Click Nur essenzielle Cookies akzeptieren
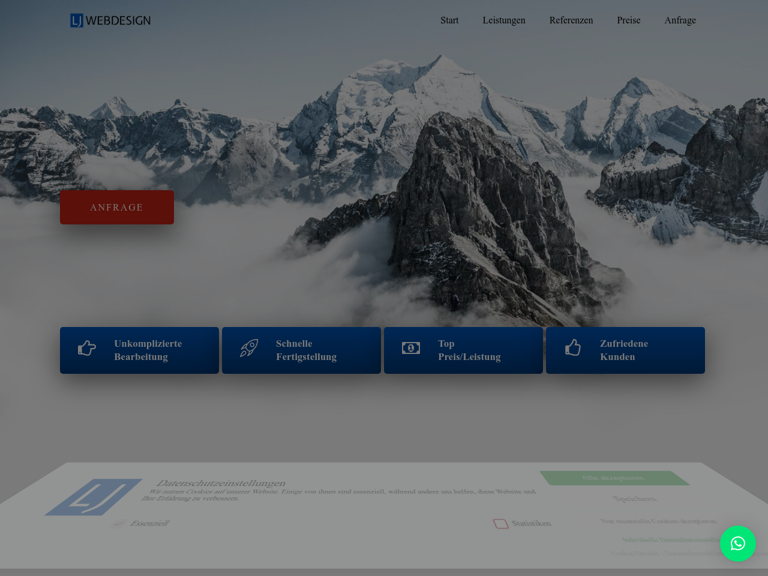The image size is (768, 576). [658, 521]
